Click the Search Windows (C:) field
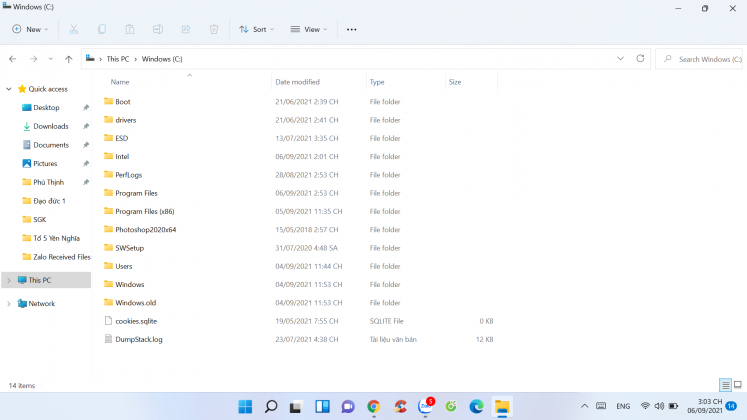747x420 pixels. [x=703, y=59]
